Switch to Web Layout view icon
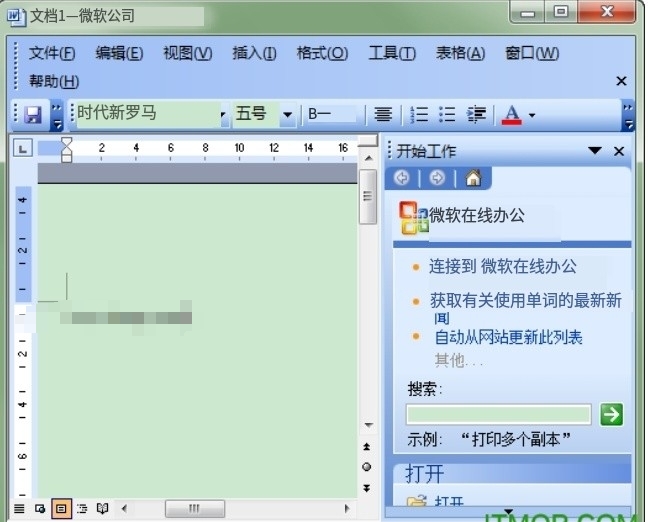649x522 pixels. 40,508
